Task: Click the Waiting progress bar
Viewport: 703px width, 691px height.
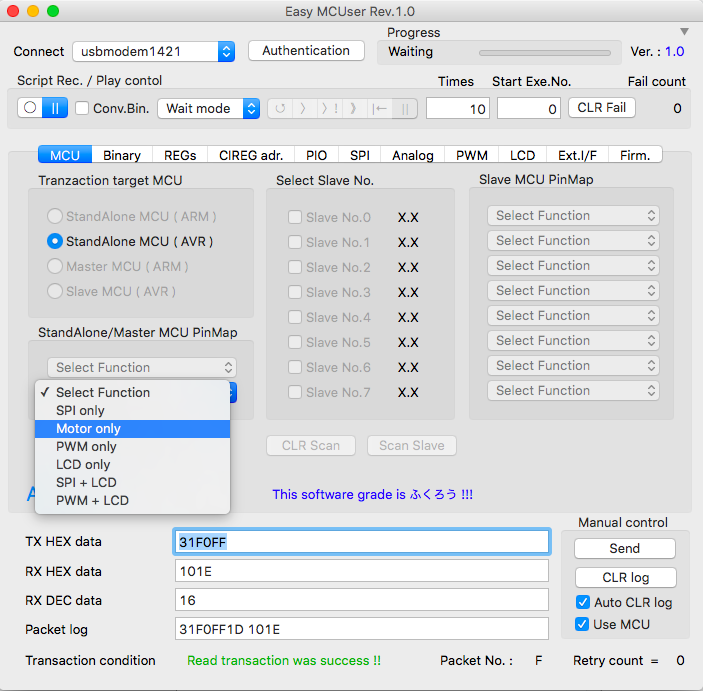Action: click(545, 53)
